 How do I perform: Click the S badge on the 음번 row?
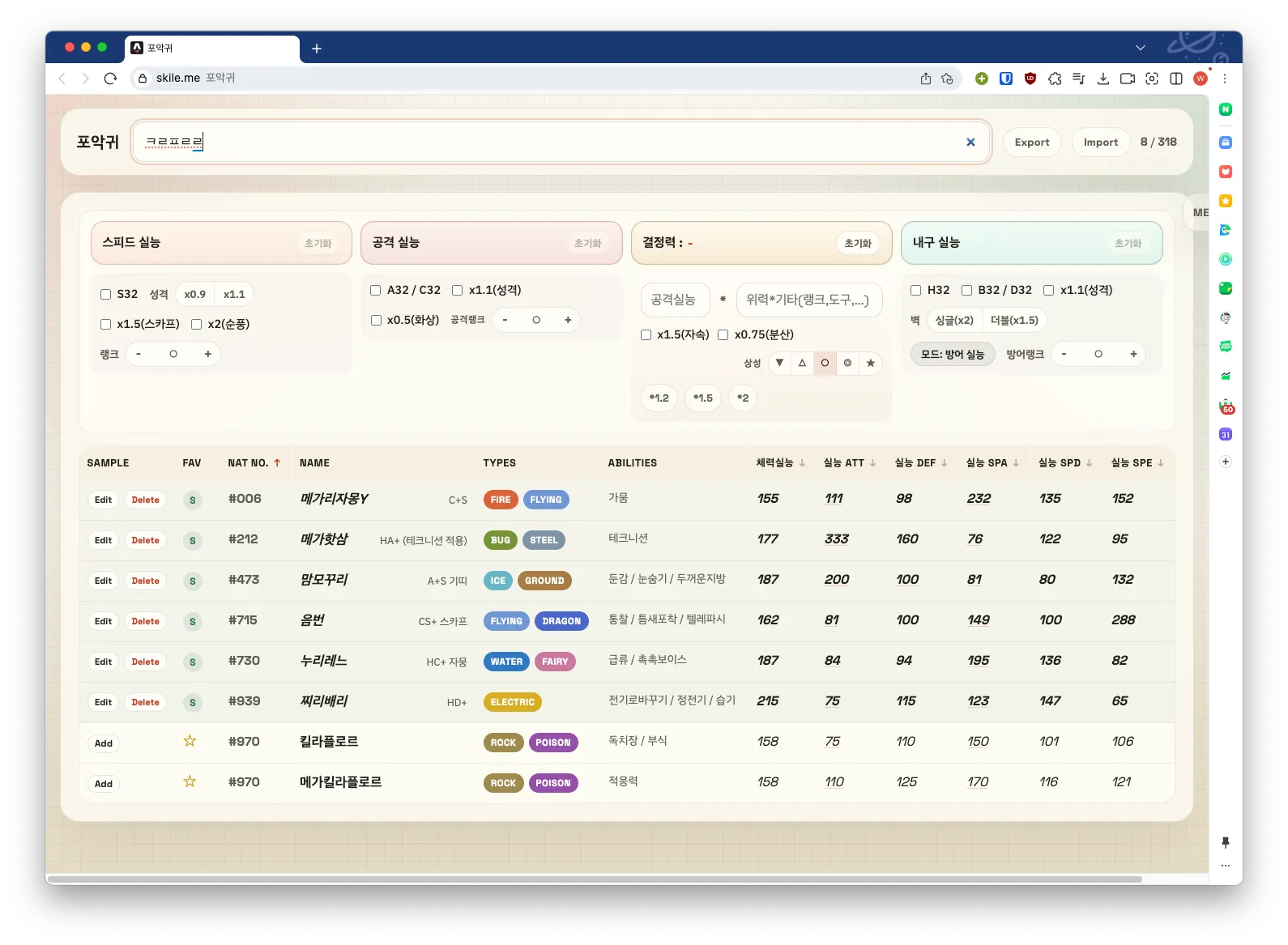tap(193, 622)
